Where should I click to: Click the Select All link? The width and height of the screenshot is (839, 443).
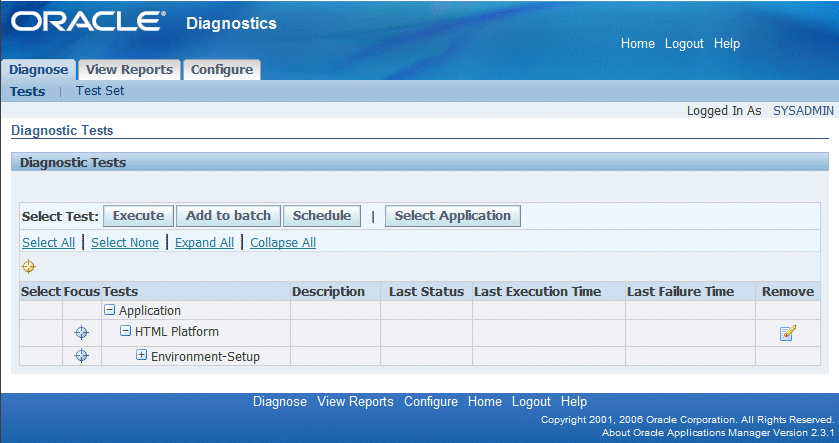click(49, 242)
